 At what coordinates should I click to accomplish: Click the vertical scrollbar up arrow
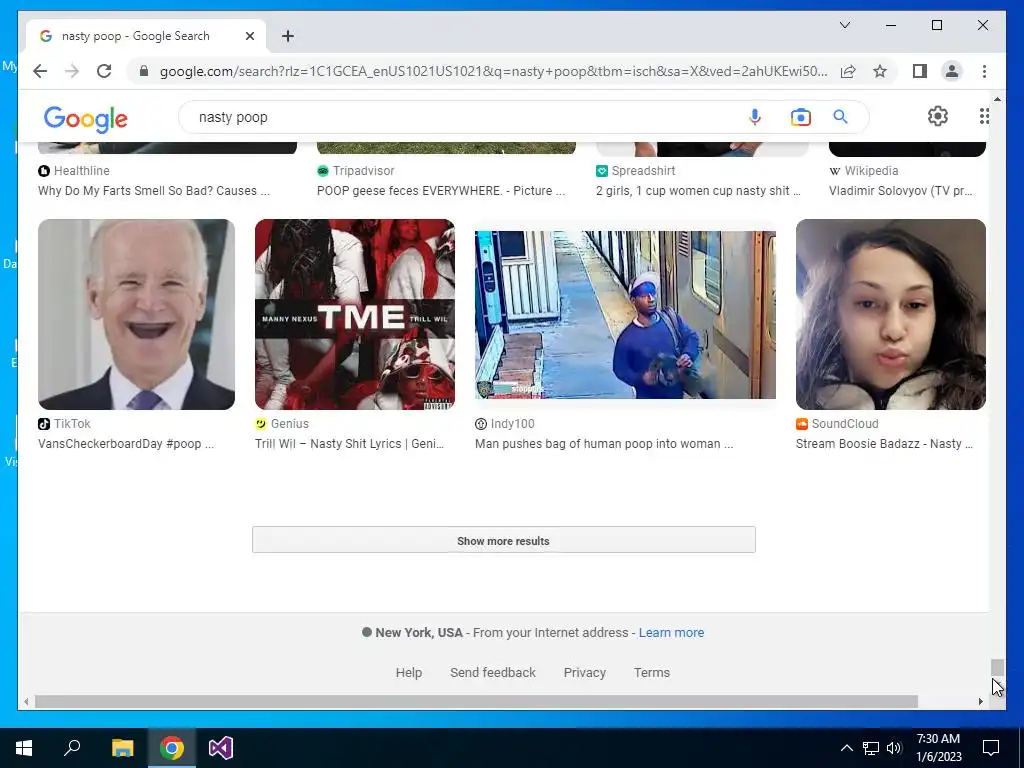[997, 99]
